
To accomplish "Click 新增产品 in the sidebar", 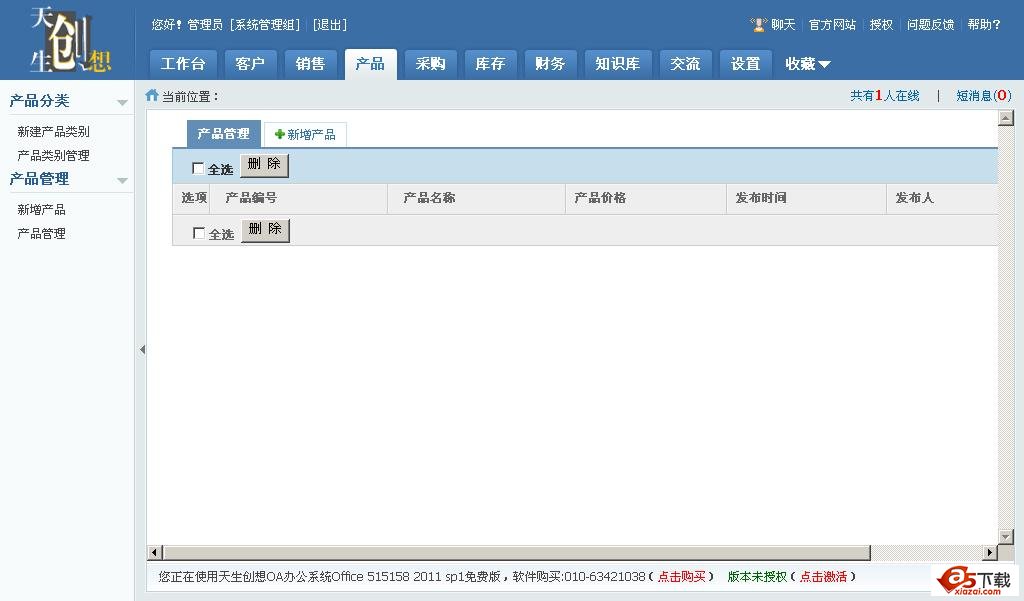I will [41, 210].
